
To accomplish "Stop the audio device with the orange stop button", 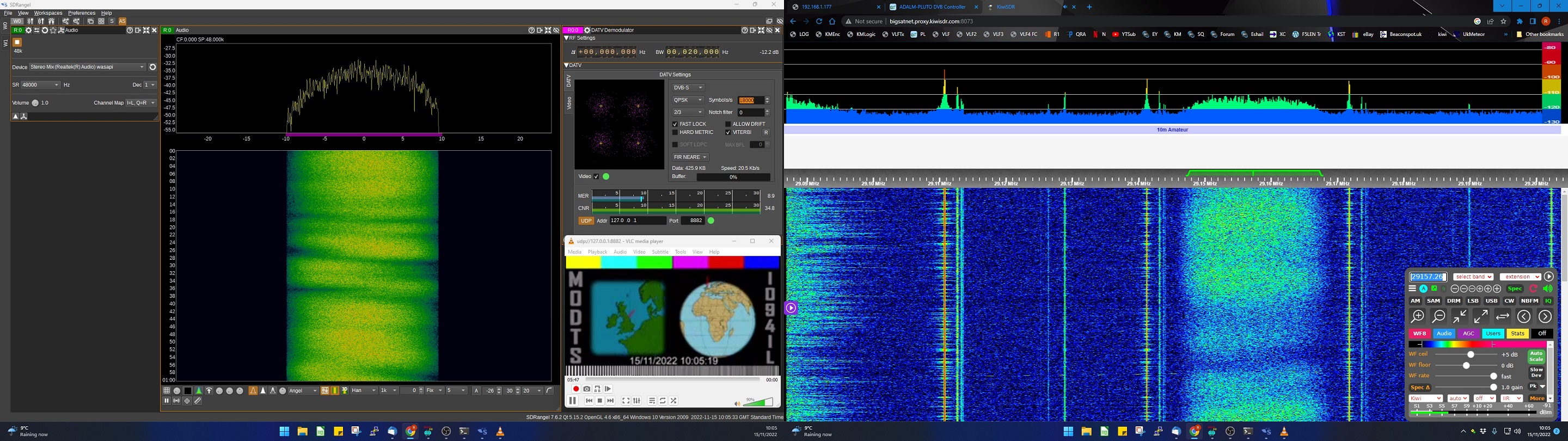I will [17, 42].
